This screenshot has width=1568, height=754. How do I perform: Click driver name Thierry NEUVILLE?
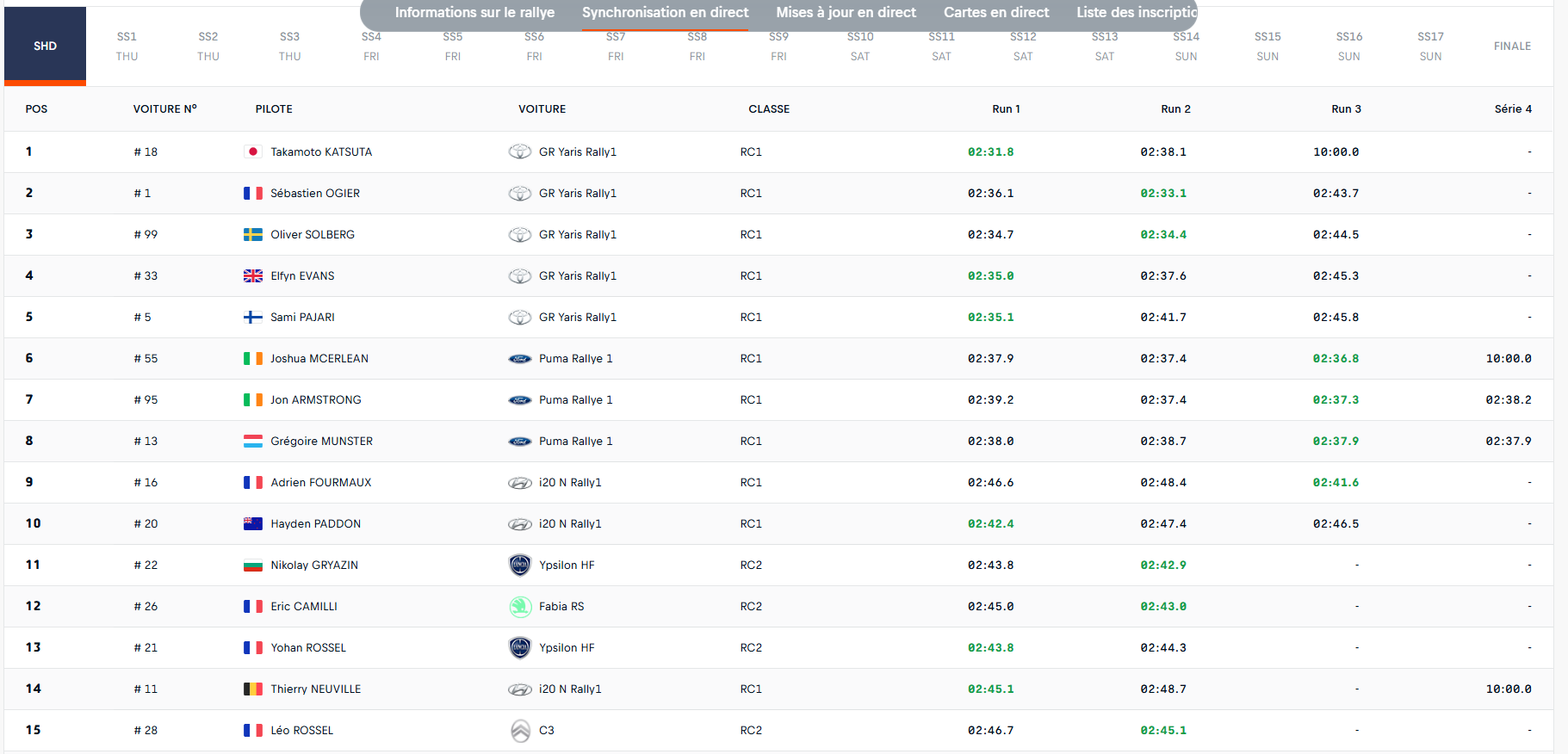coord(315,689)
